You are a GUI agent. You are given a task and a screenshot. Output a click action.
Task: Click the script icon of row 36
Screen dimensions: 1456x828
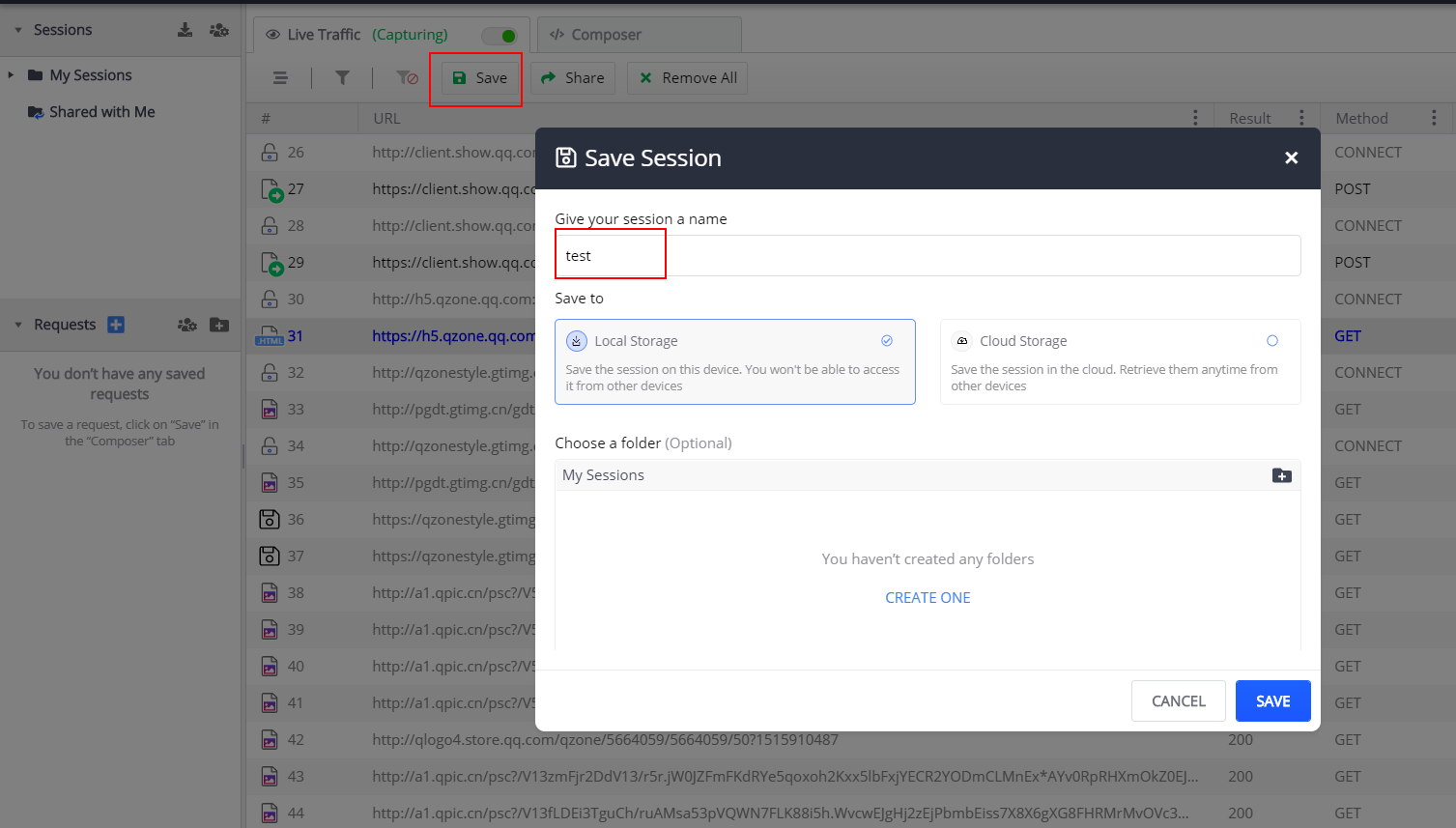(x=270, y=520)
